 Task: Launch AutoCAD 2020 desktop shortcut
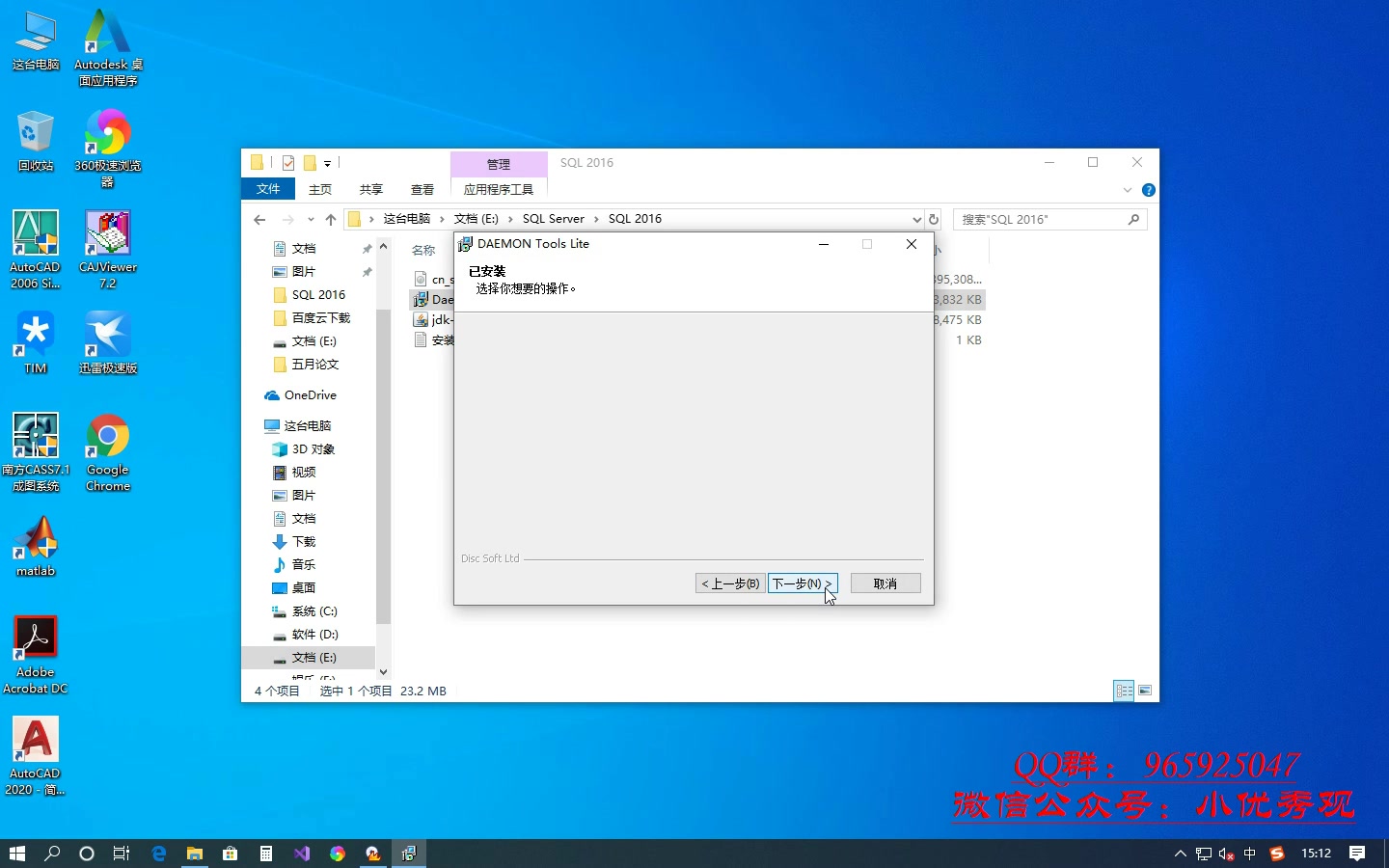[x=36, y=756]
